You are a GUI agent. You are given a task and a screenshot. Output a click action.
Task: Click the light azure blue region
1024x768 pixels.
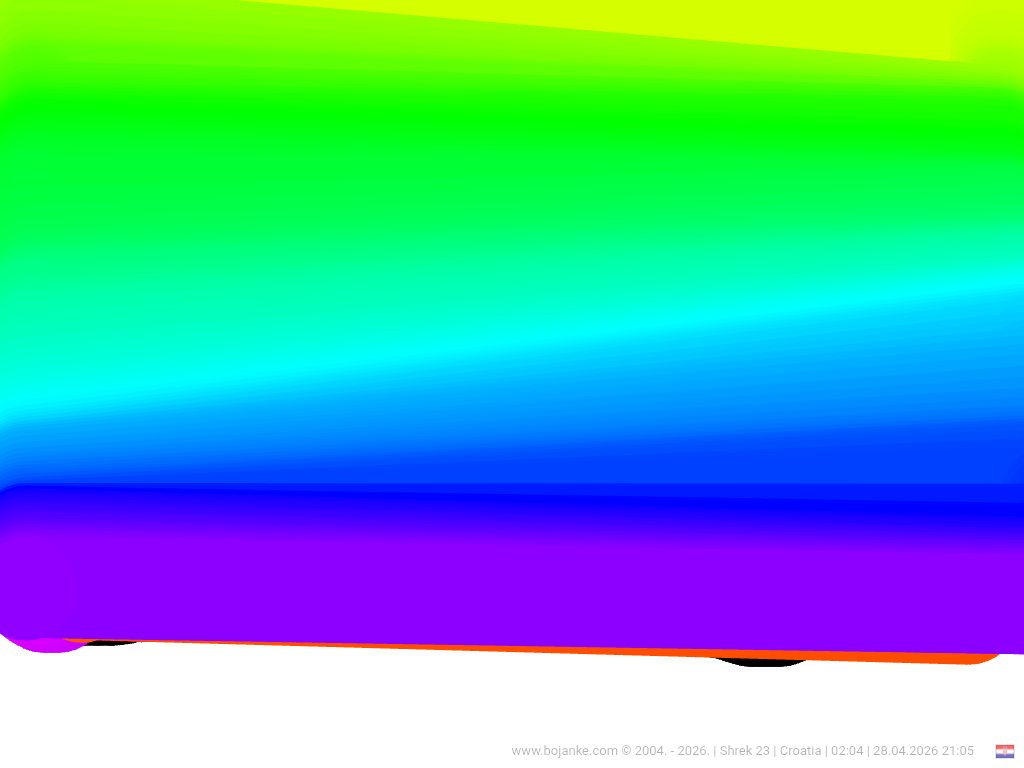(500, 410)
